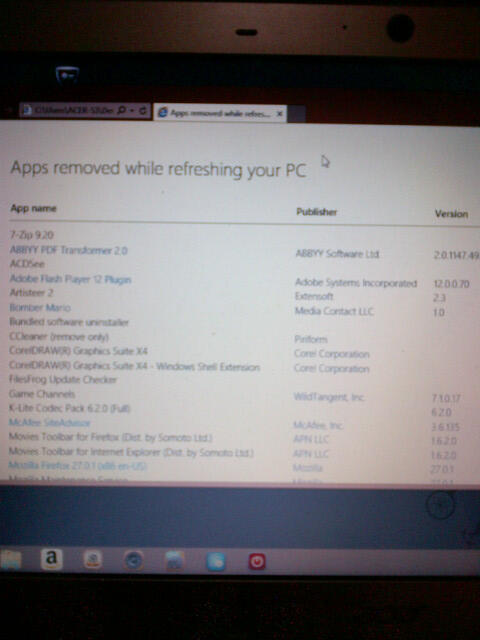480x640 pixels.
Task: Click the 'Version' column header
Action: [451, 214]
